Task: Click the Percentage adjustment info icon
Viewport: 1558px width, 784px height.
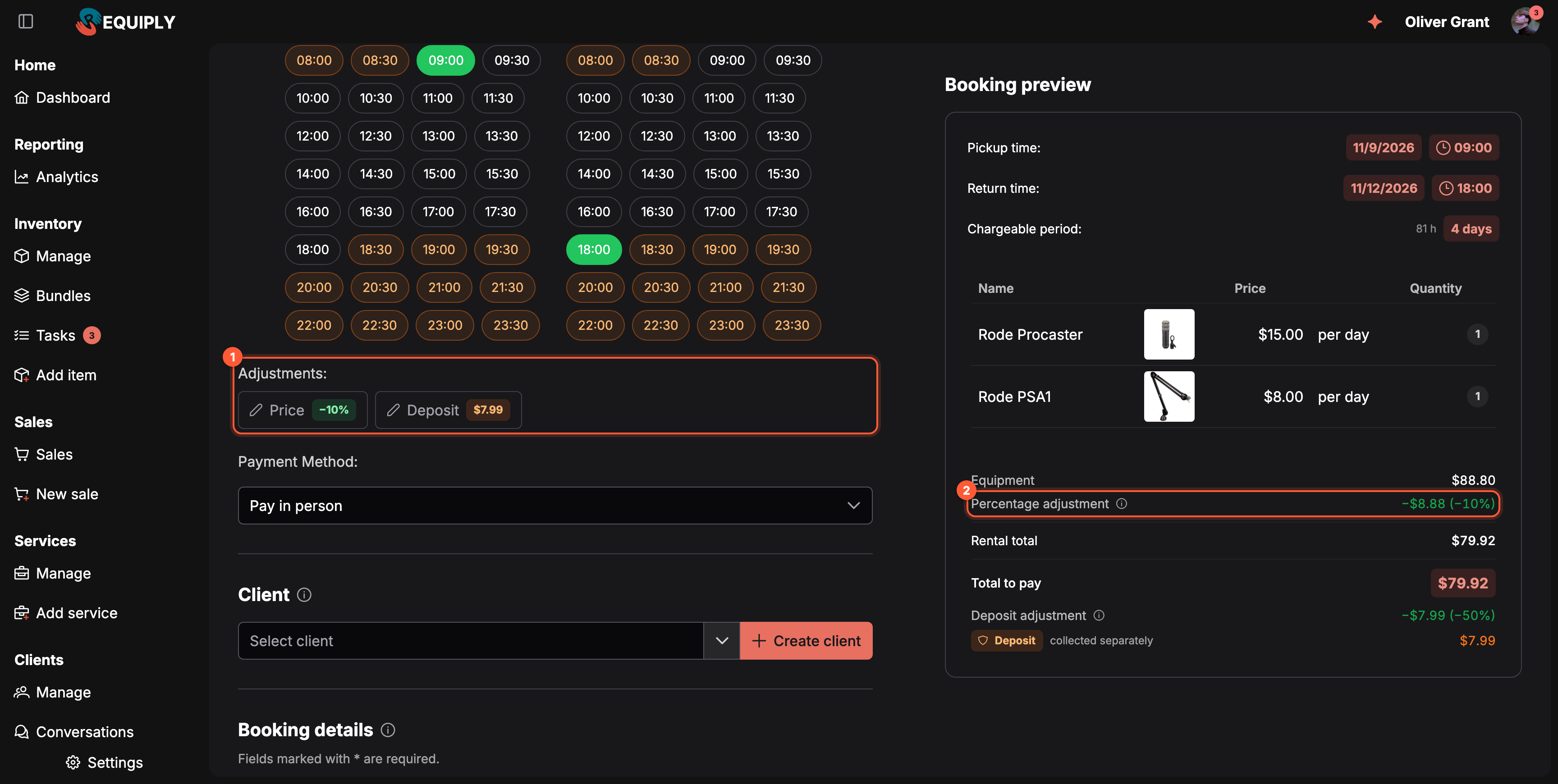Action: pyautogui.click(x=1121, y=504)
